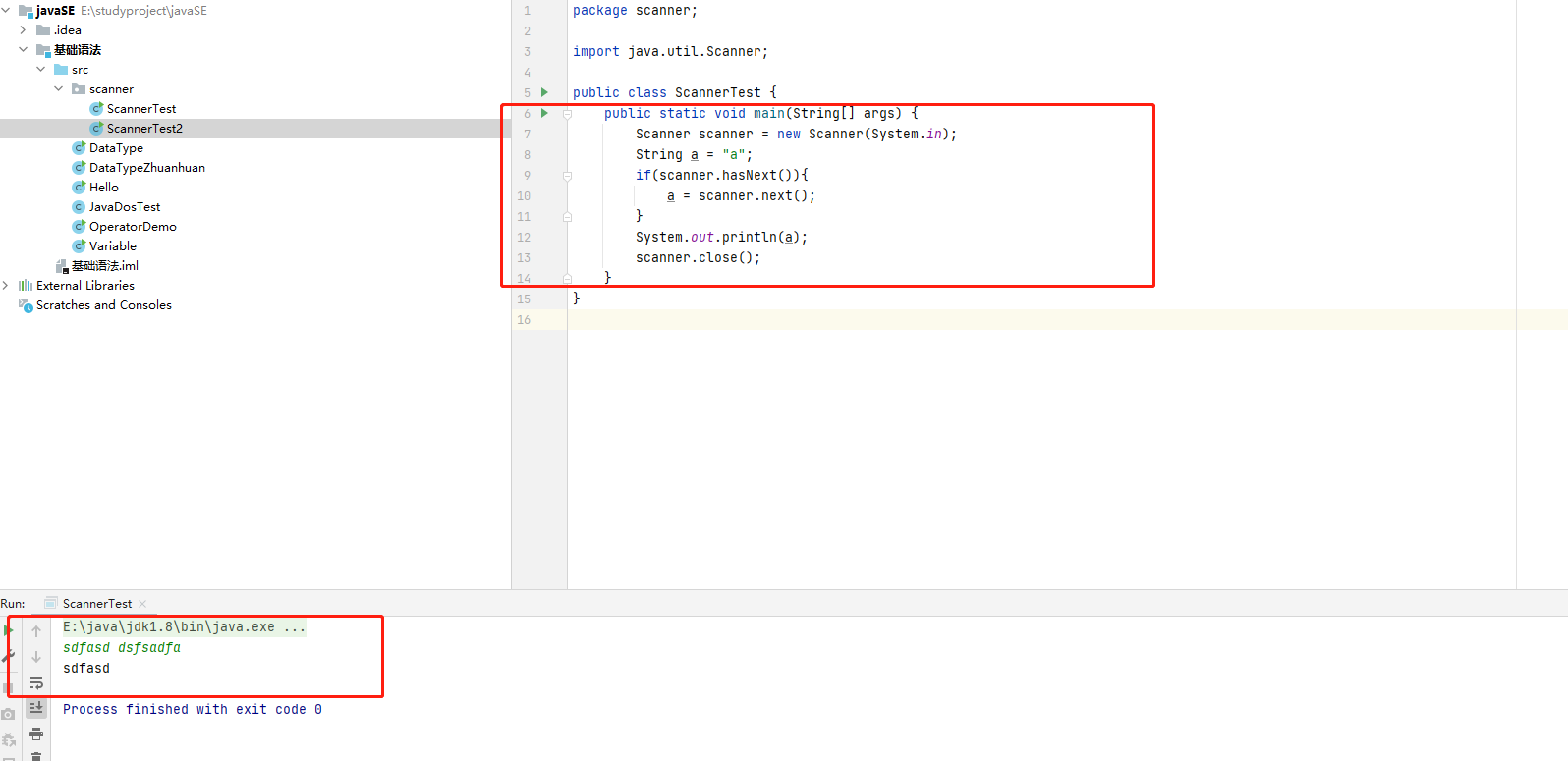Image resolution: width=1568 pixels, height=761 pixels.
Task: Run the main method from line 6 gutter
Action: tap(544, 113)
